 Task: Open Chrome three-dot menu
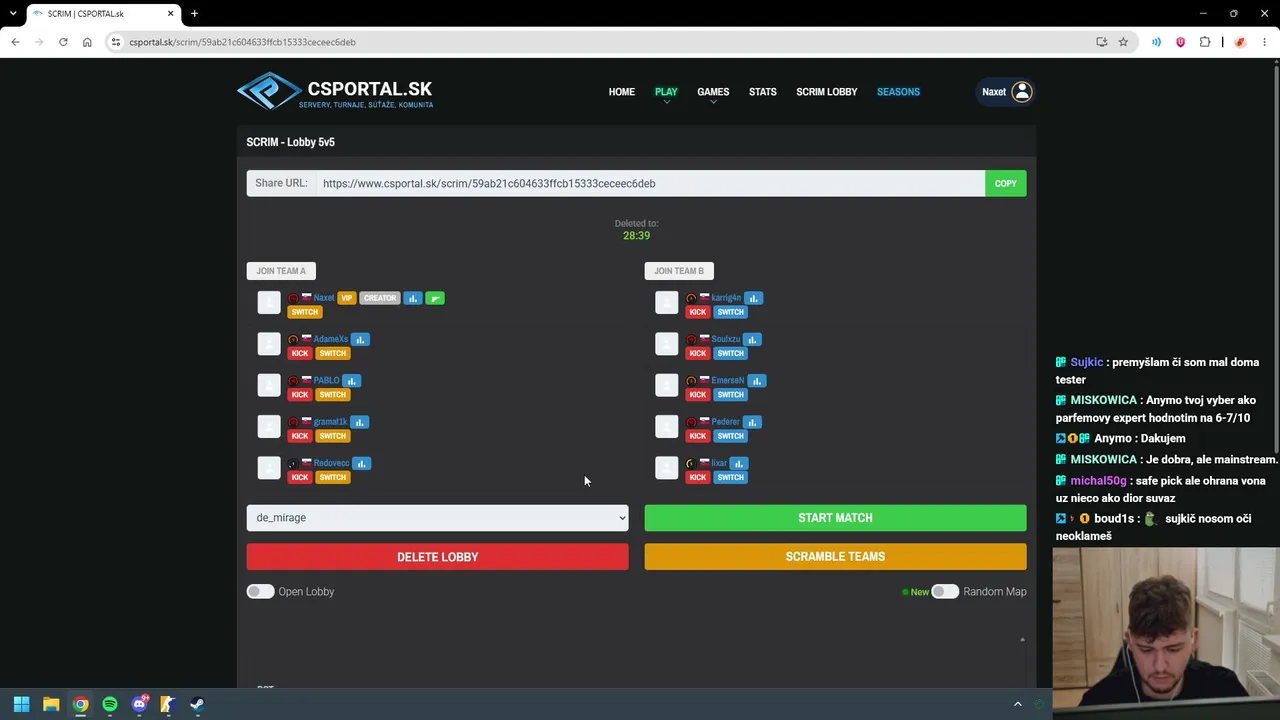click(1264, 42)
